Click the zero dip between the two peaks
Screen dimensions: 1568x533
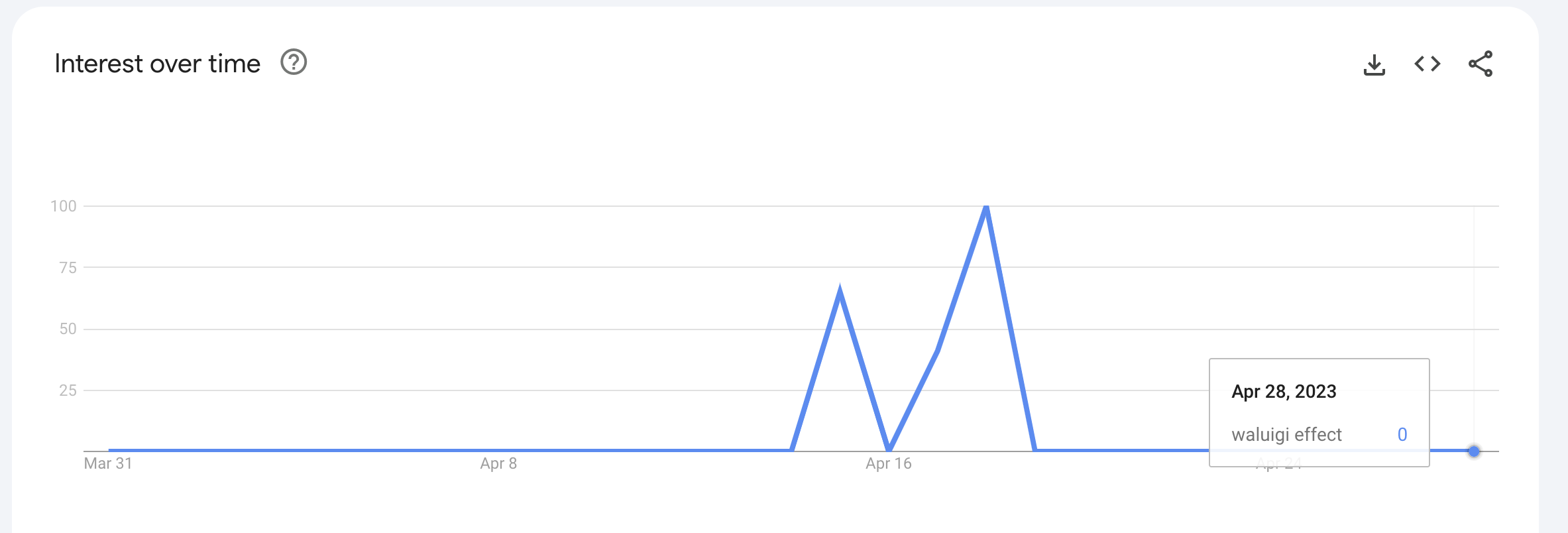pyautogui.click(x=889, y=449)
